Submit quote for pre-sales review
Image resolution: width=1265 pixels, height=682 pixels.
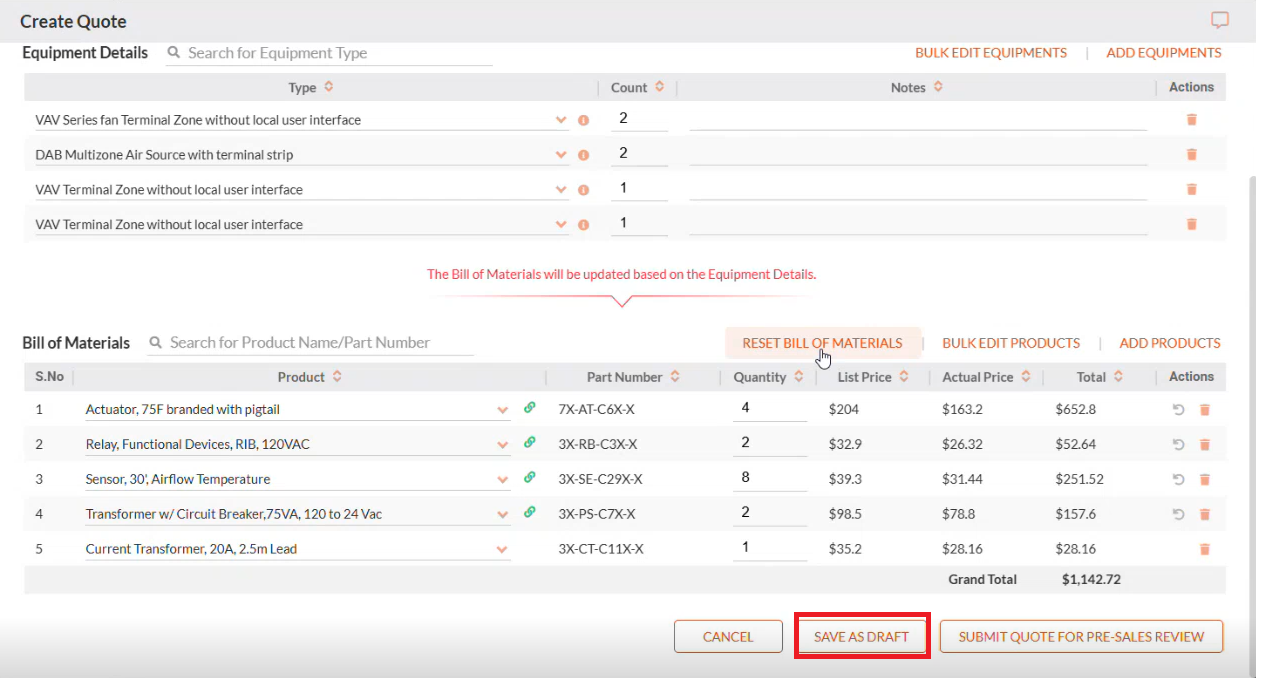pyautogui.click(x=1081, y=637)
